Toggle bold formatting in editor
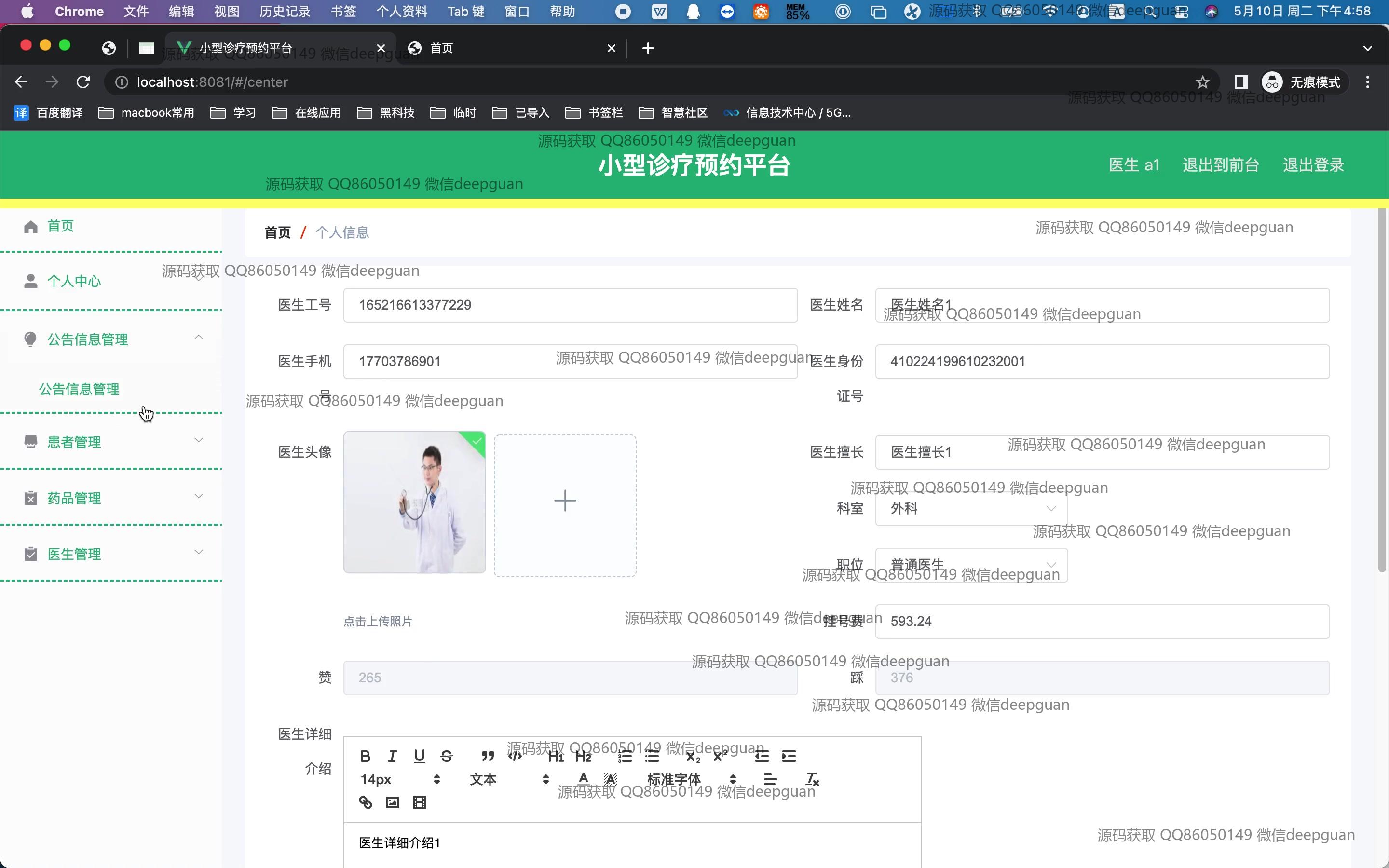Screen dimensions: 1389x868 [x=365, y=756]
